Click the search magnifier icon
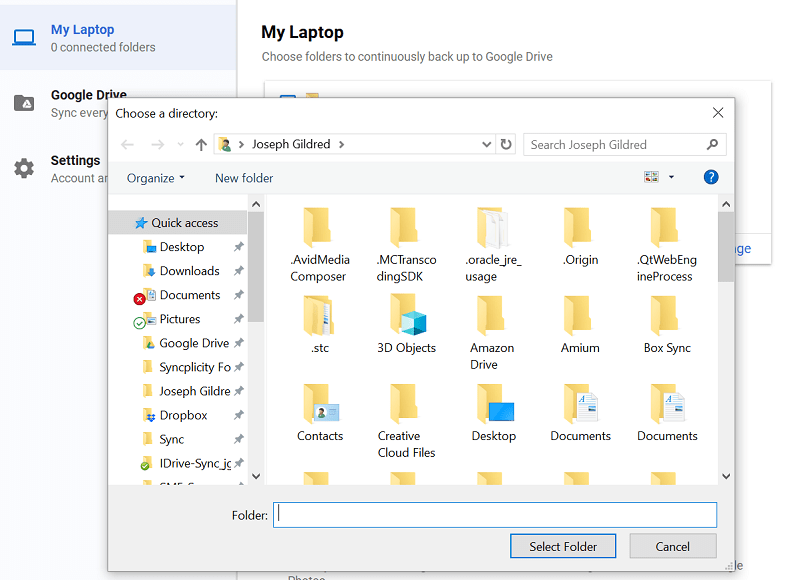The width and height of the screenshot is (798, 580). coord(712,144)
